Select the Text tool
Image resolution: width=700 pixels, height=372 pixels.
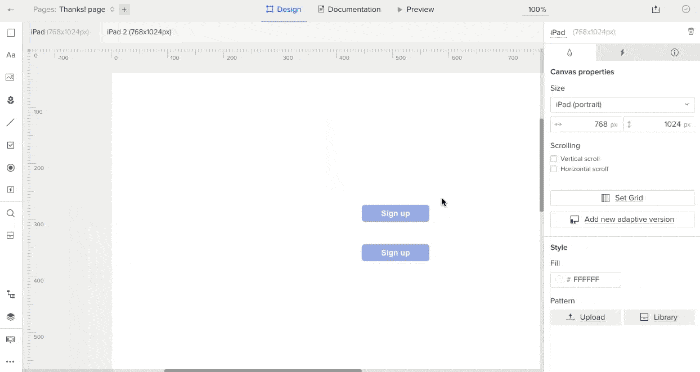point(11,55)
